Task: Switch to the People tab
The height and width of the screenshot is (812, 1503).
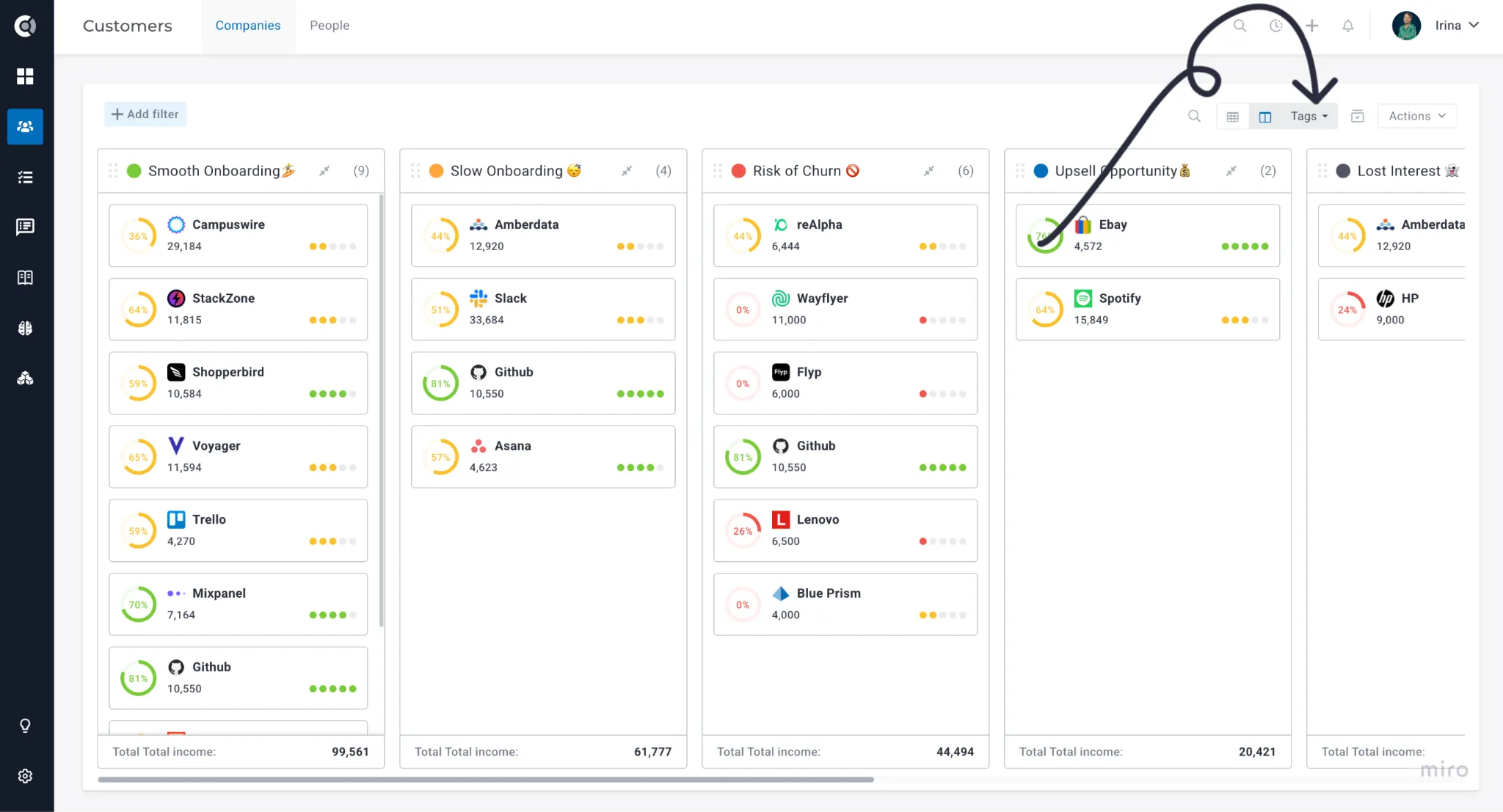Action: click(330, 26)
